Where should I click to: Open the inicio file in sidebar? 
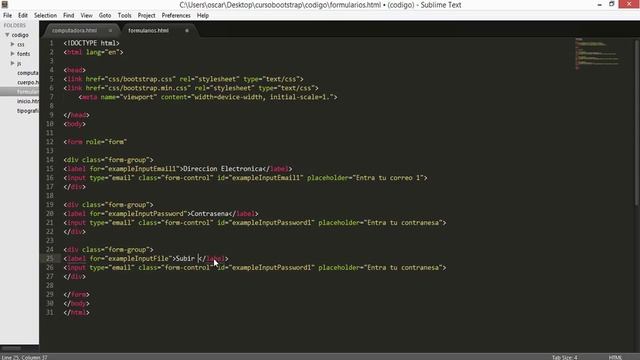point(28,101)
